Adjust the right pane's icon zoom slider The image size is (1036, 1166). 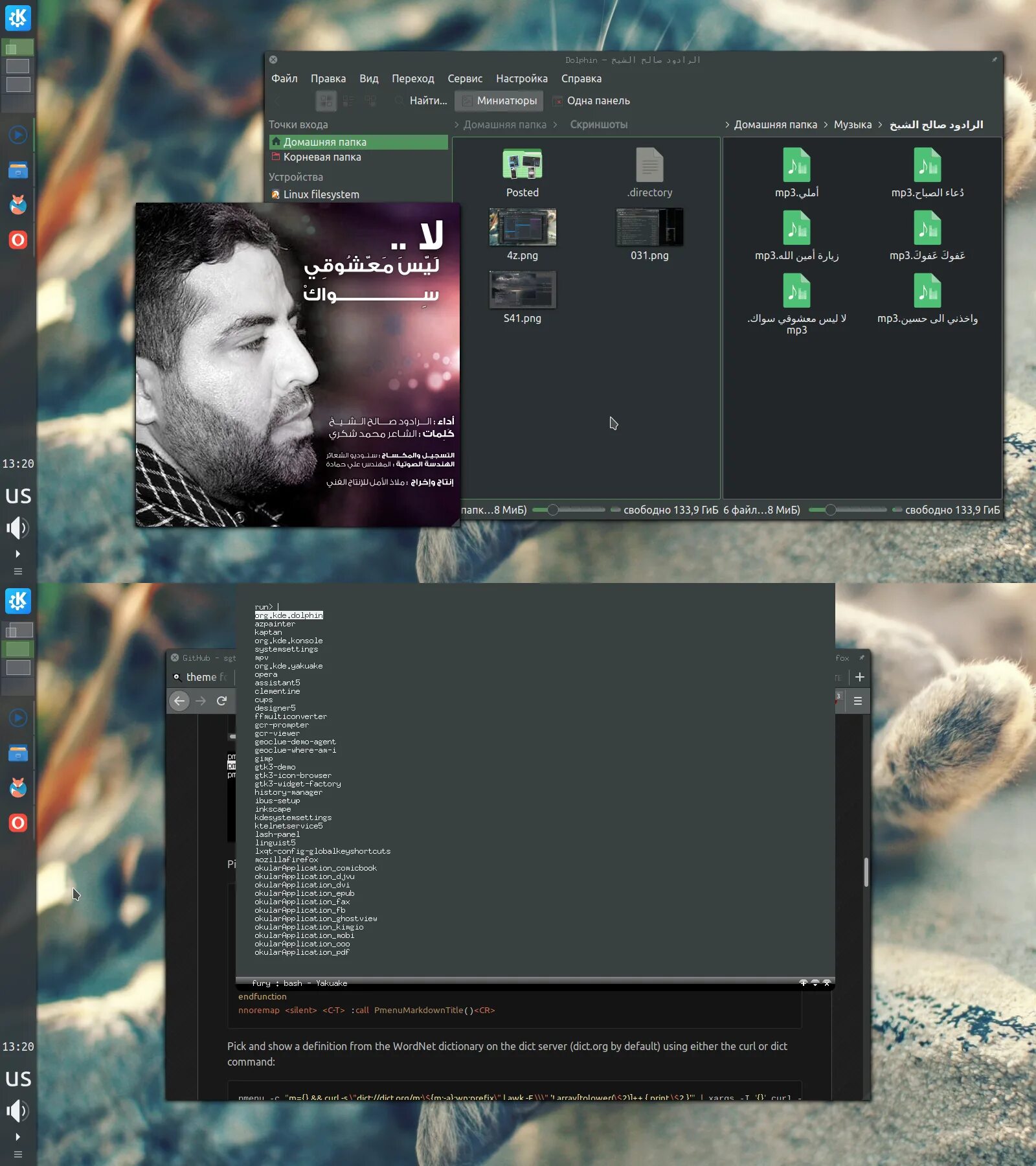[x=848, y=510]
